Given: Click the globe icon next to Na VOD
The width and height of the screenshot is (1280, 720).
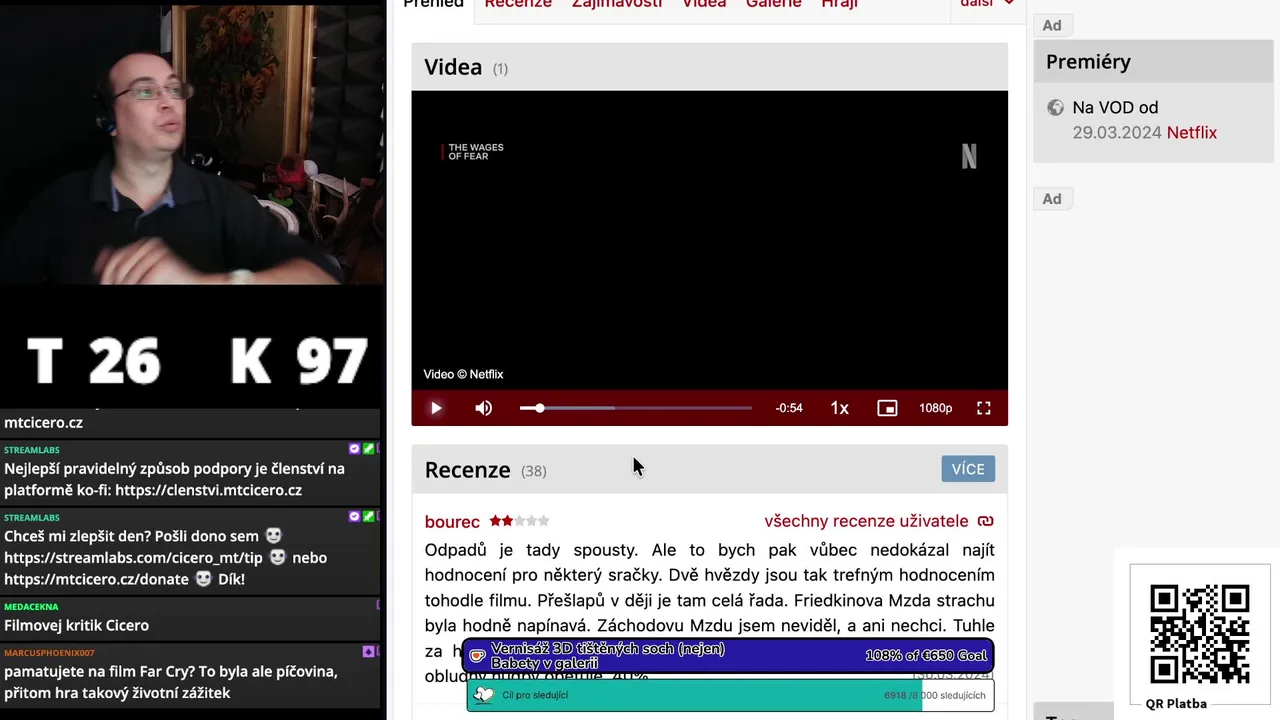Looking at the screenshot, I should coord(1056,108).
